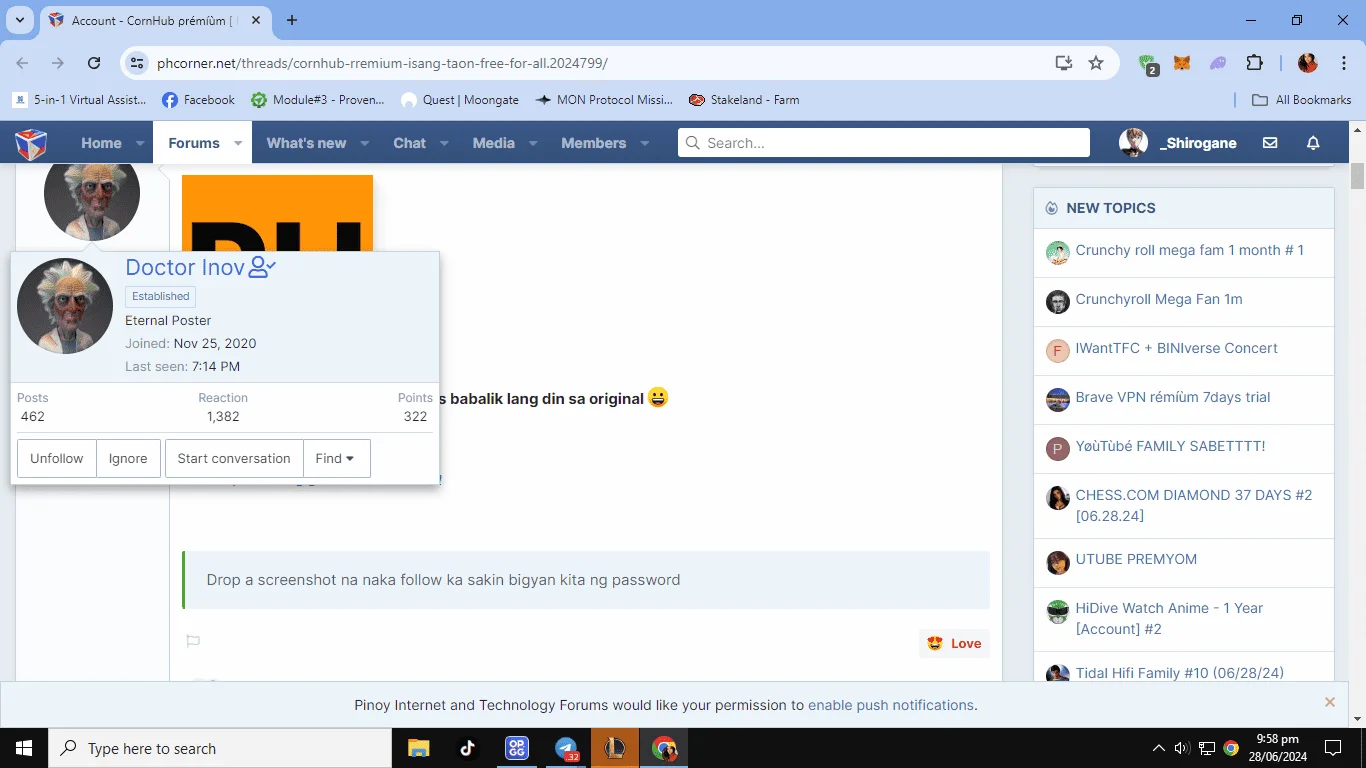The image size is (1366, 768).
Task: Expand the Media menu dropdown arrow
Action: pyautogui.click(x=533, y=143)
